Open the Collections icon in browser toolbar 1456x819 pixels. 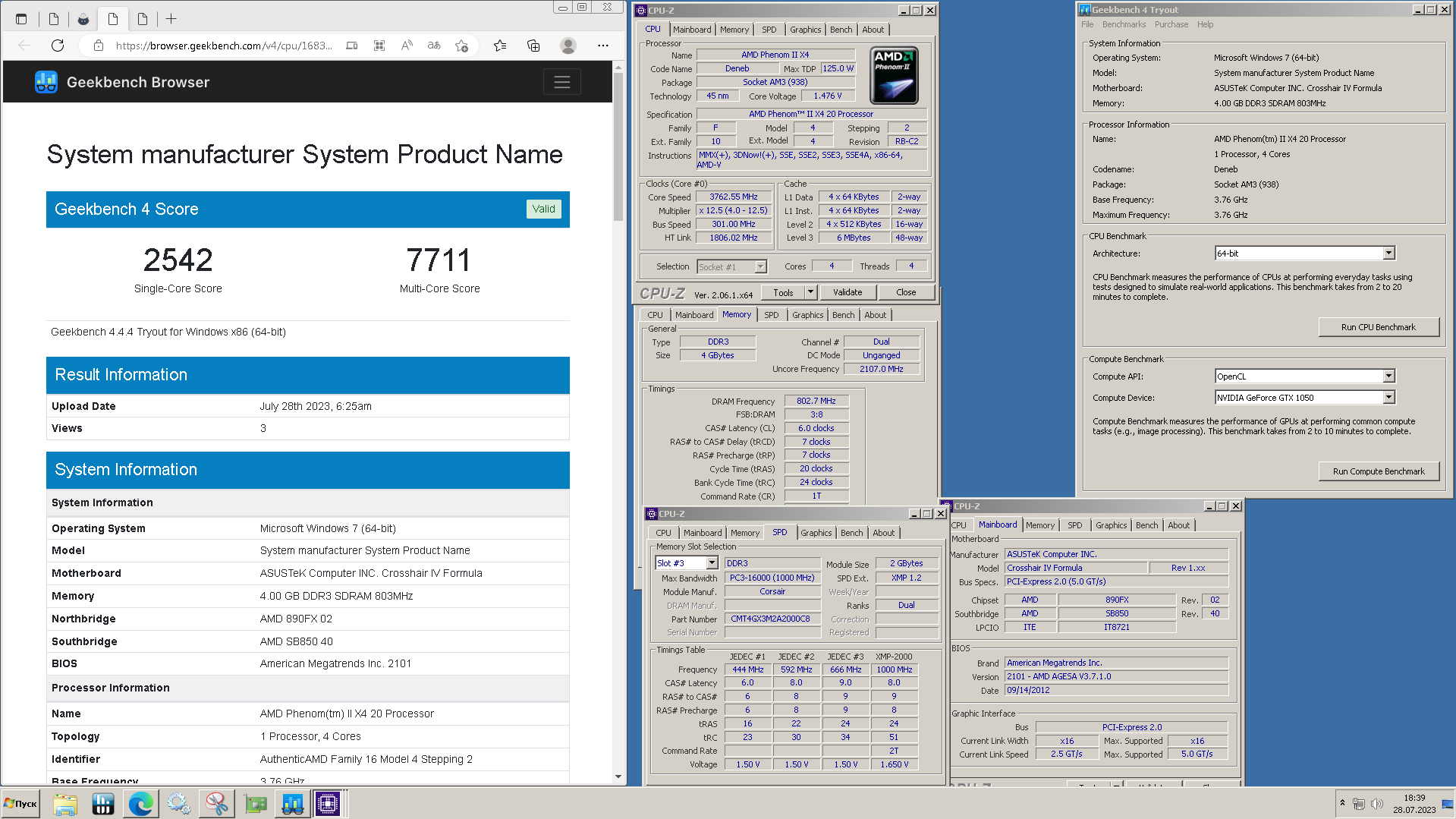point(533,46)
